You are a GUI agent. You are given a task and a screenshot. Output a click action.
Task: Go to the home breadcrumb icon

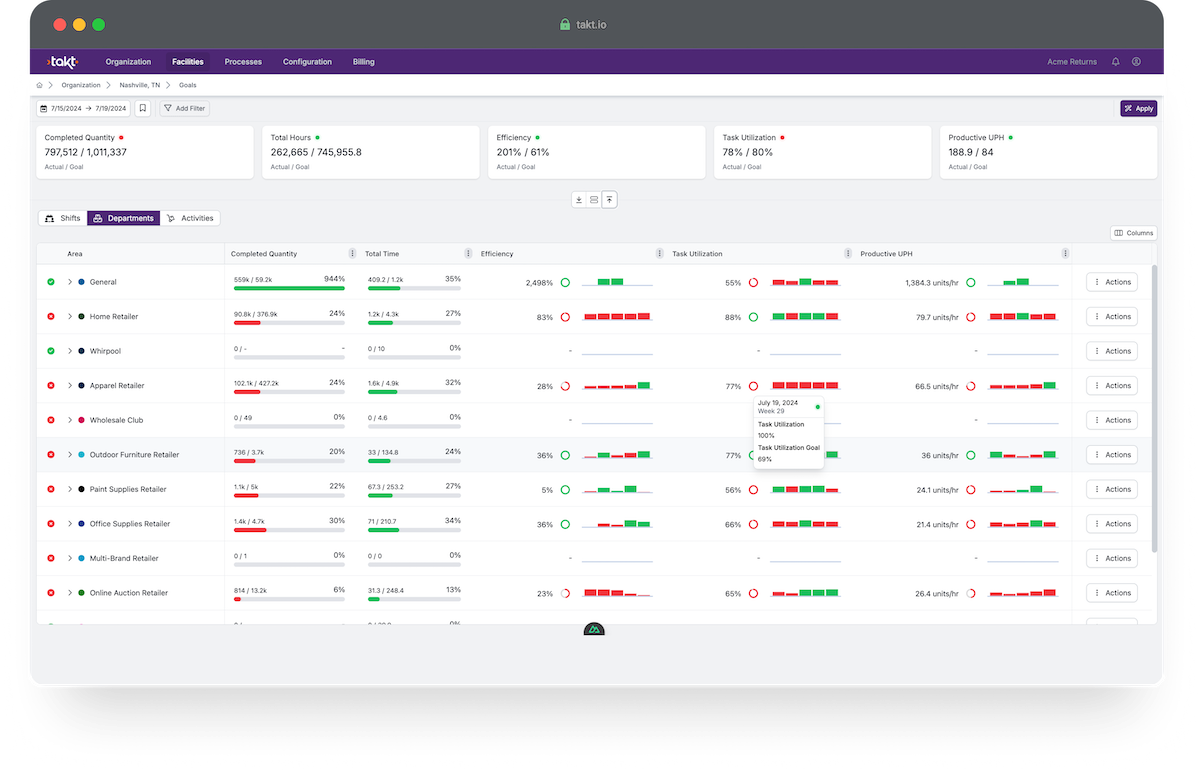40,85
